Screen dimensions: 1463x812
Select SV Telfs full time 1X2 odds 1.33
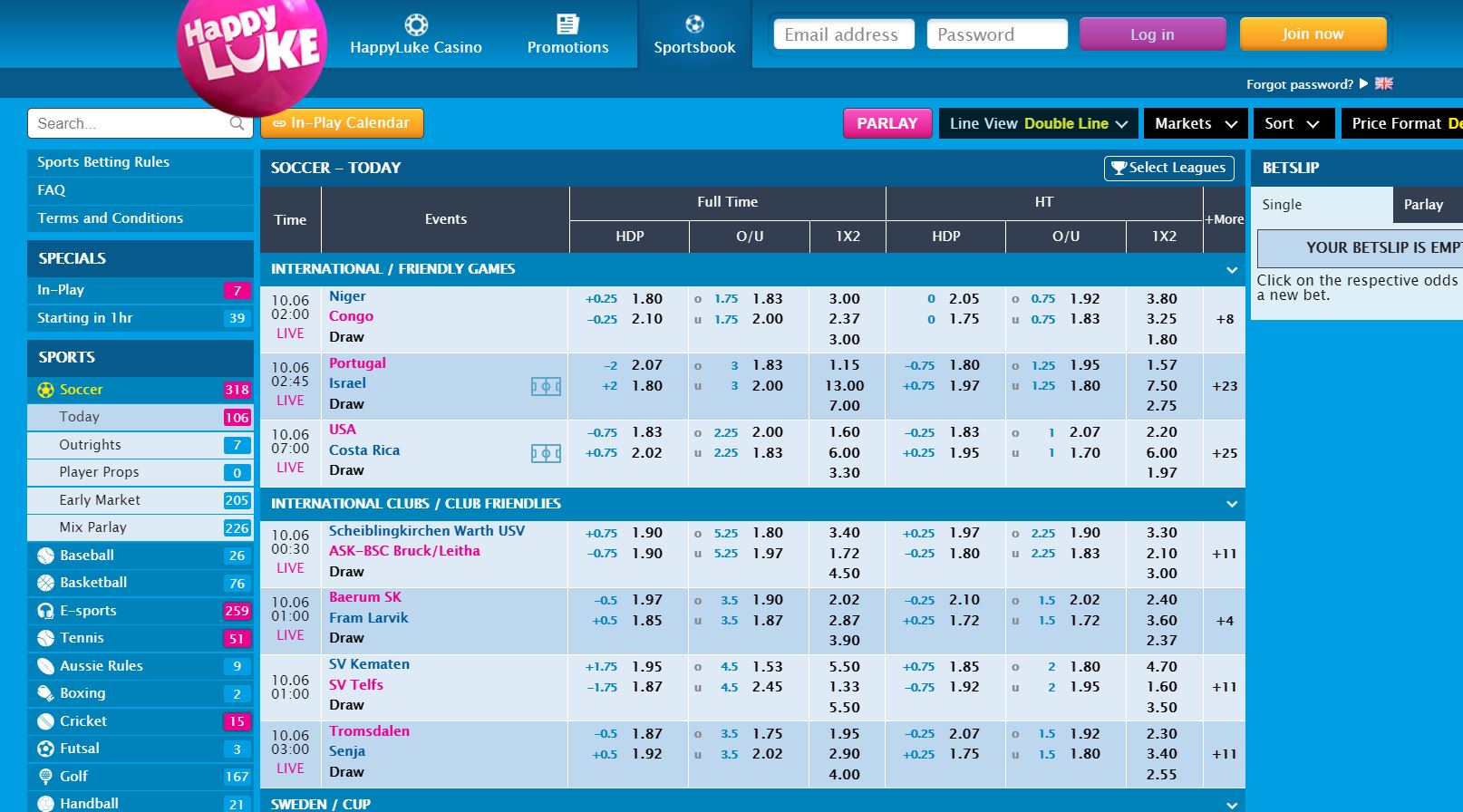point(844,687)
